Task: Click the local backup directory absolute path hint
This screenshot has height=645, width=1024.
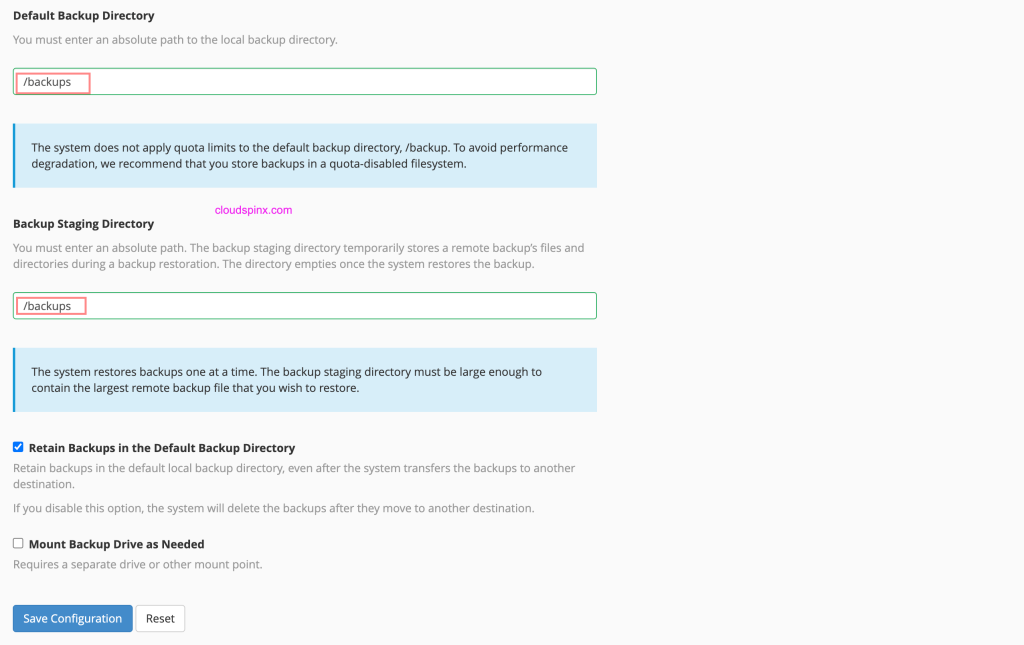Action: [175, 40]
